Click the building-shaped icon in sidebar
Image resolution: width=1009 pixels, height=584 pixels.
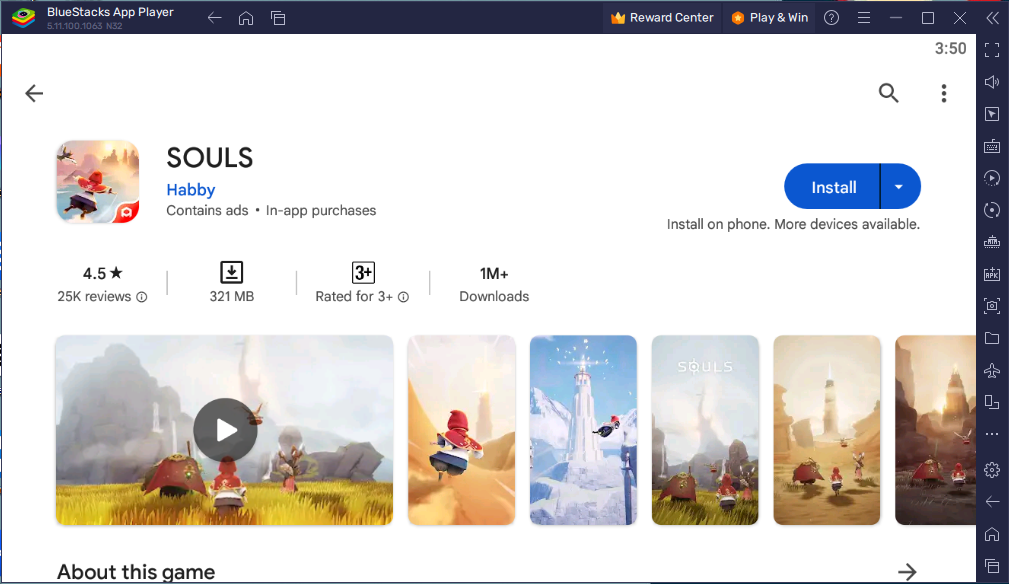tap(992, 242)
